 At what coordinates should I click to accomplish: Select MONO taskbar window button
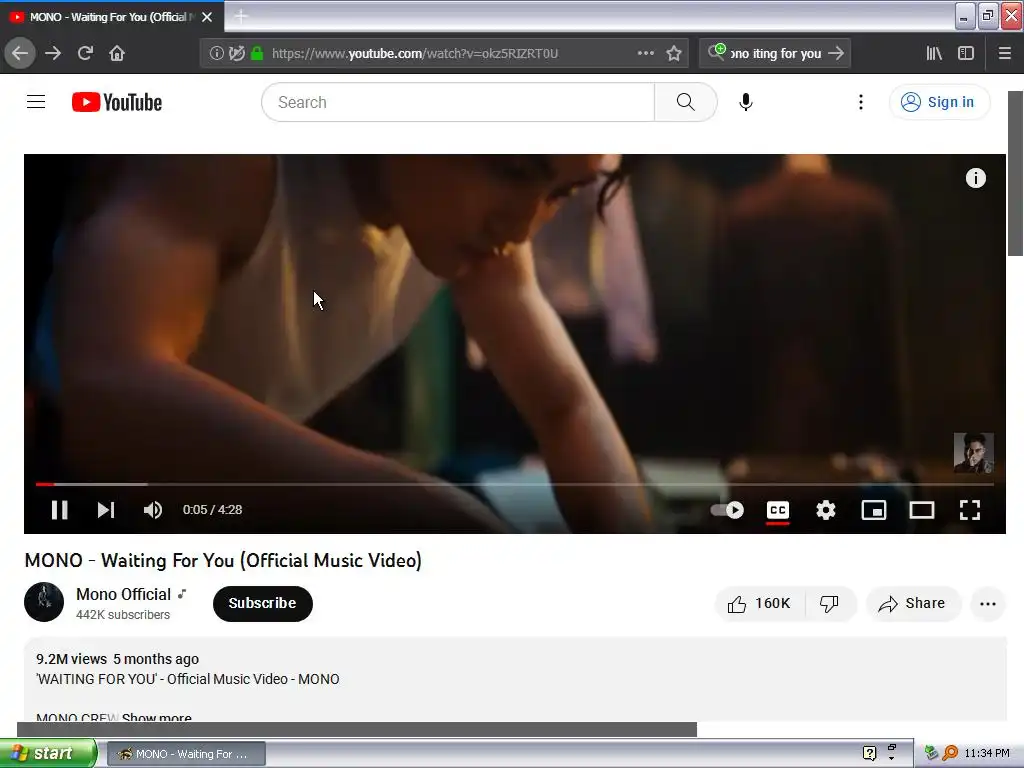185,754
